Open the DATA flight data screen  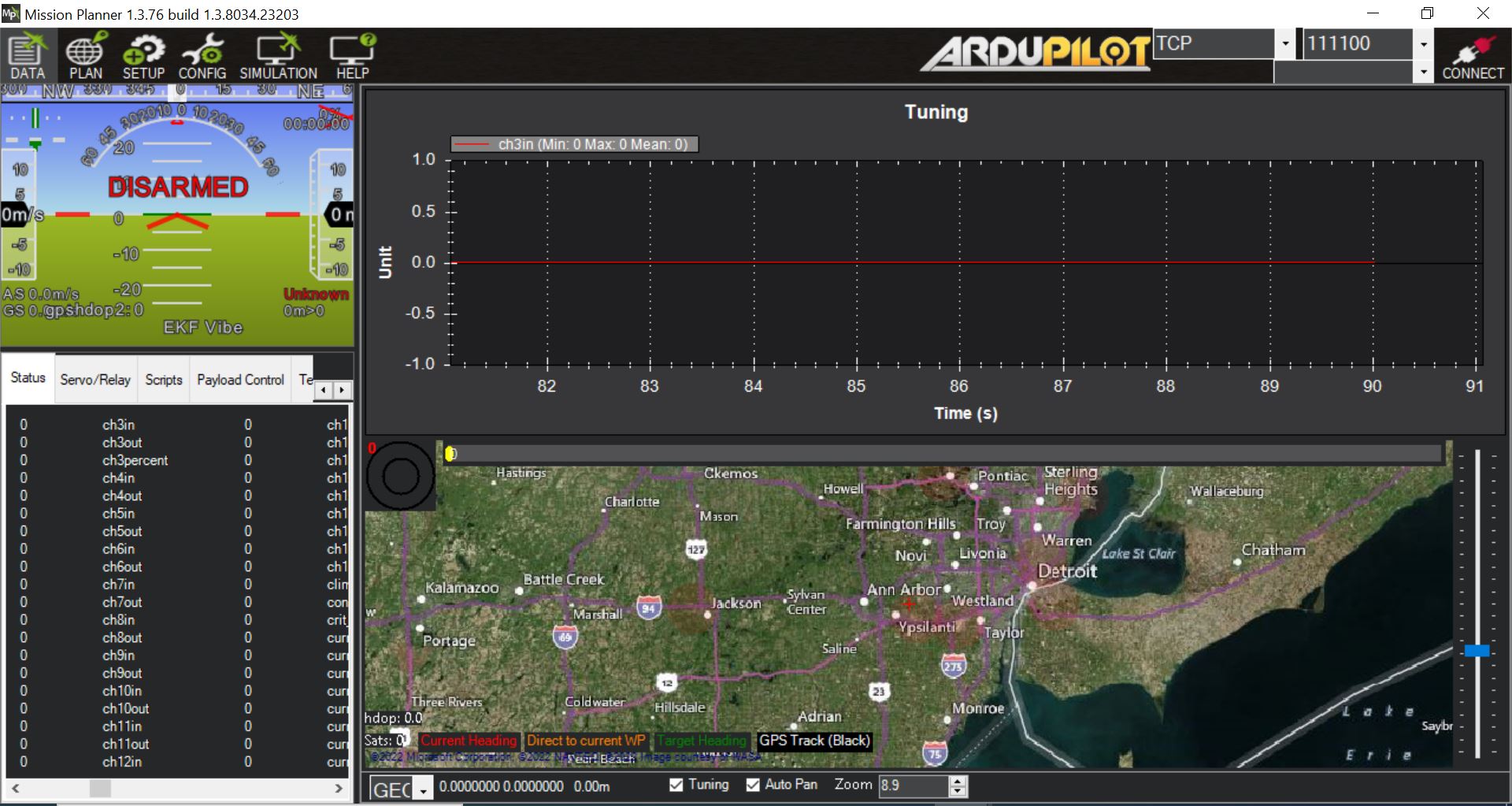coord(28,56)
